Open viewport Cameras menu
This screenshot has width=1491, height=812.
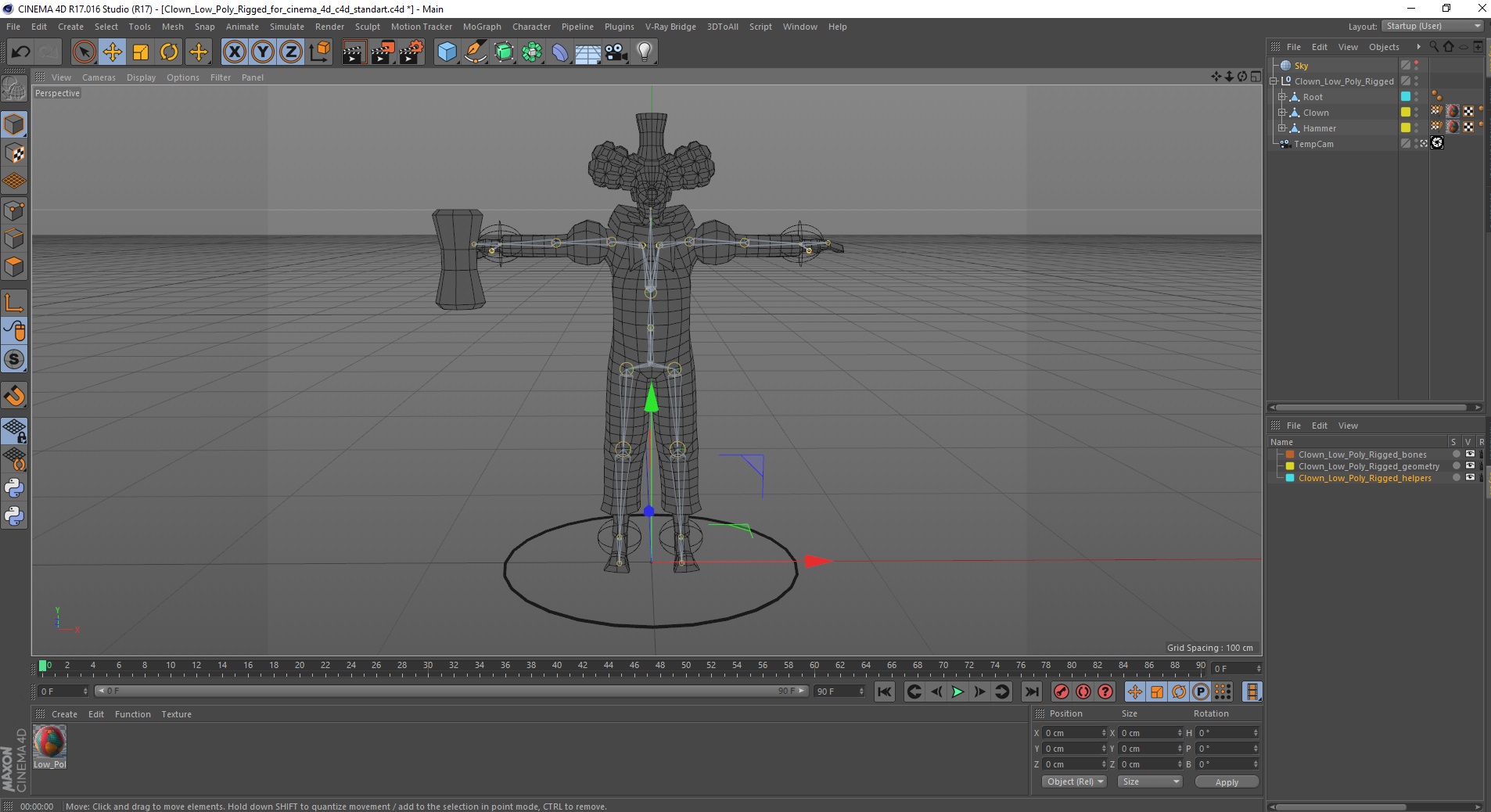click(x=99, y=77)
